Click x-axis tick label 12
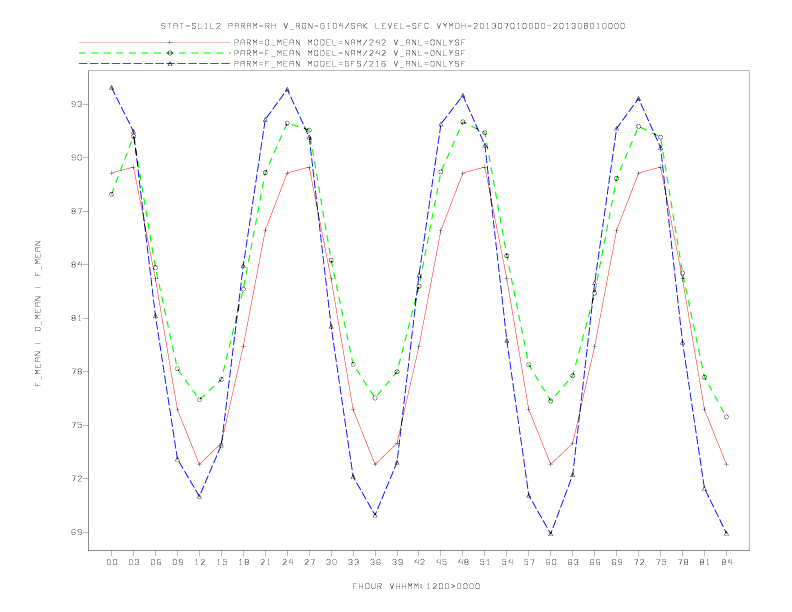The height and width of the screenshot is (612, 792). pos(200,562)
